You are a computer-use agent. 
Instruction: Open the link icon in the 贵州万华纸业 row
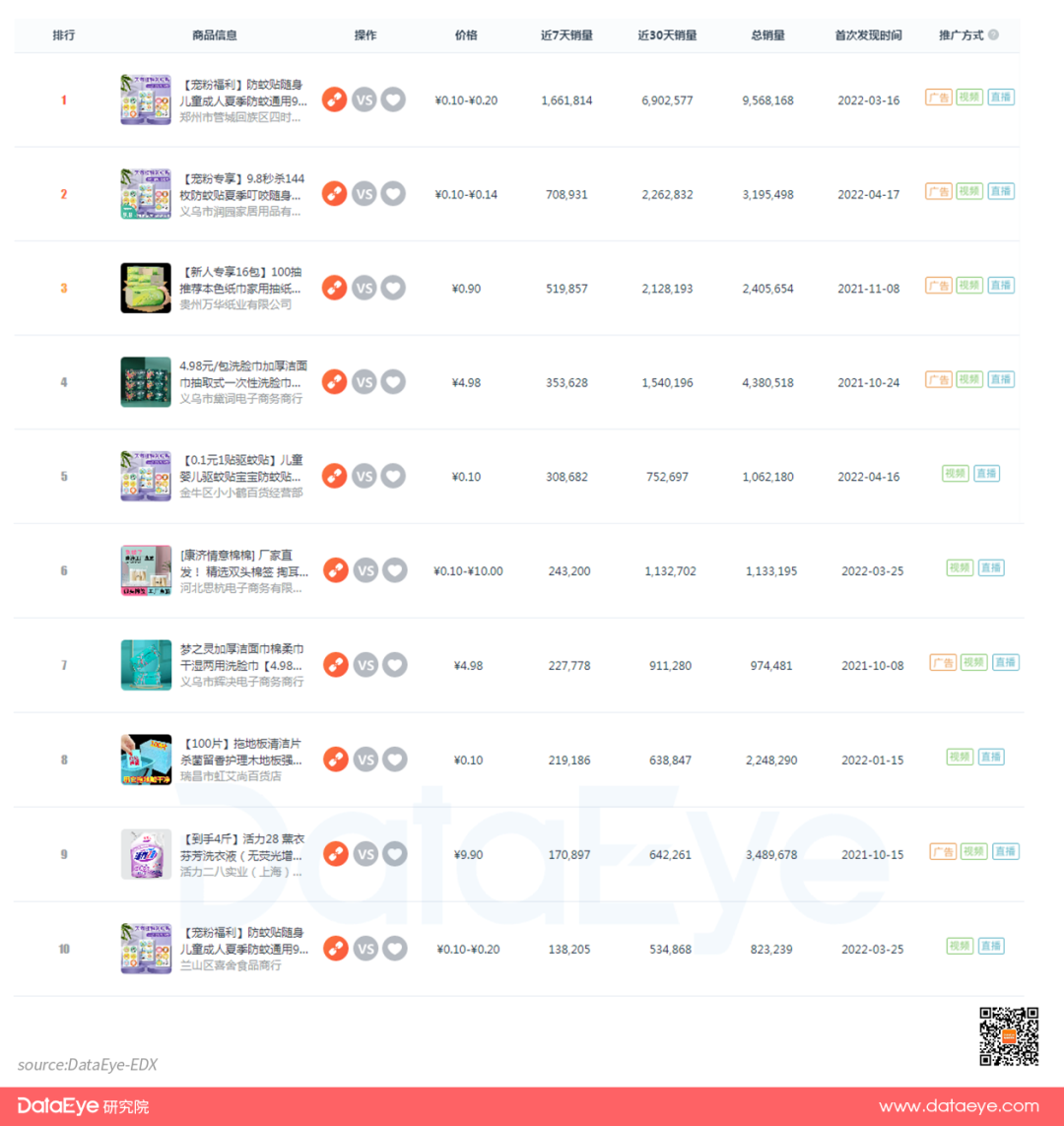click(x=334, y=288)
